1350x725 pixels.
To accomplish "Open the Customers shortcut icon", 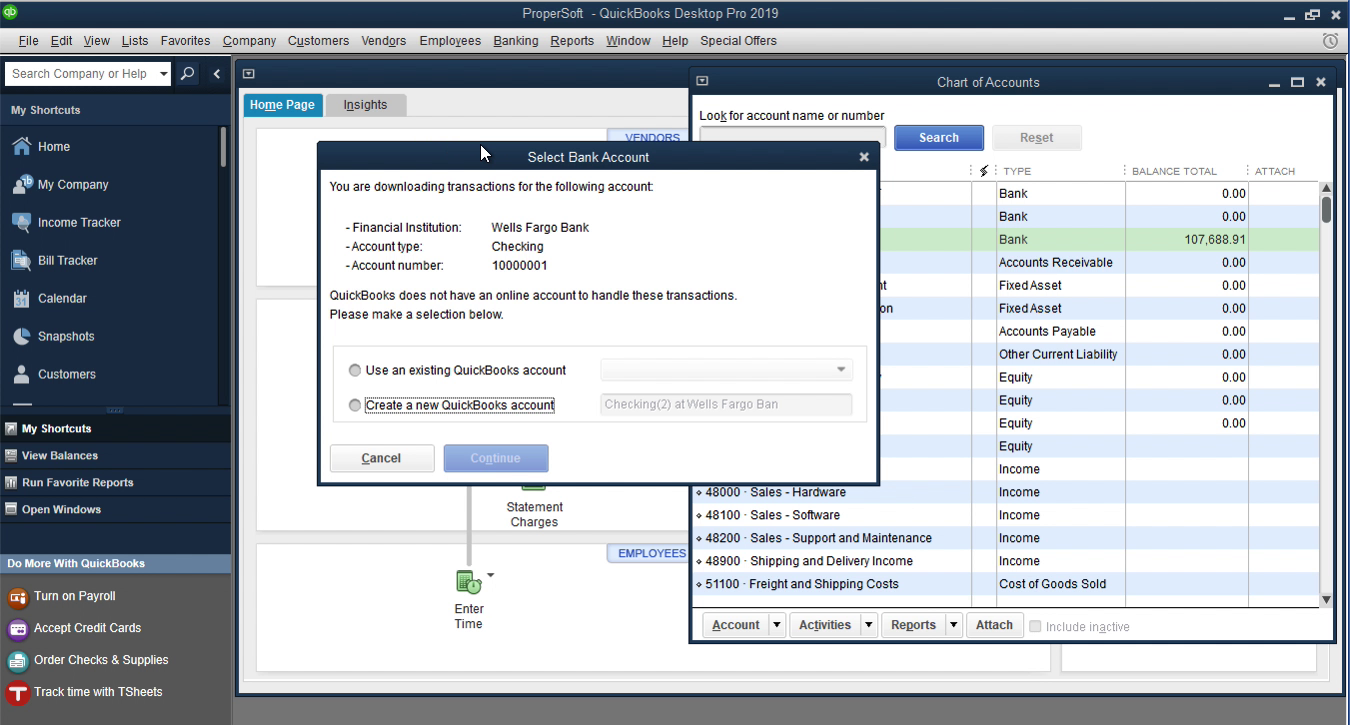I will (21, 374).
